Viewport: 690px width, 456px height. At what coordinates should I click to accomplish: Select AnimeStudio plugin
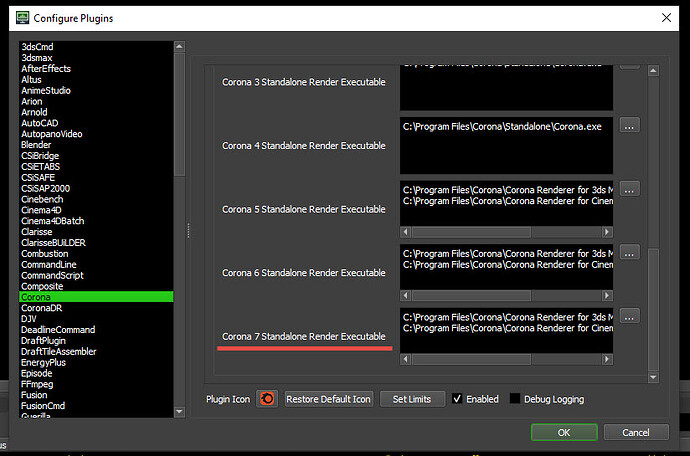coord(96,90)
